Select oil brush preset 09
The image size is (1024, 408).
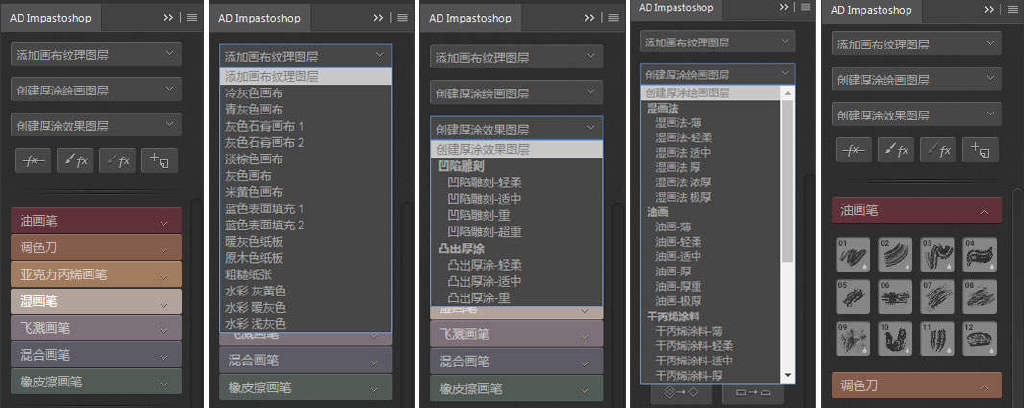(853, 338)
